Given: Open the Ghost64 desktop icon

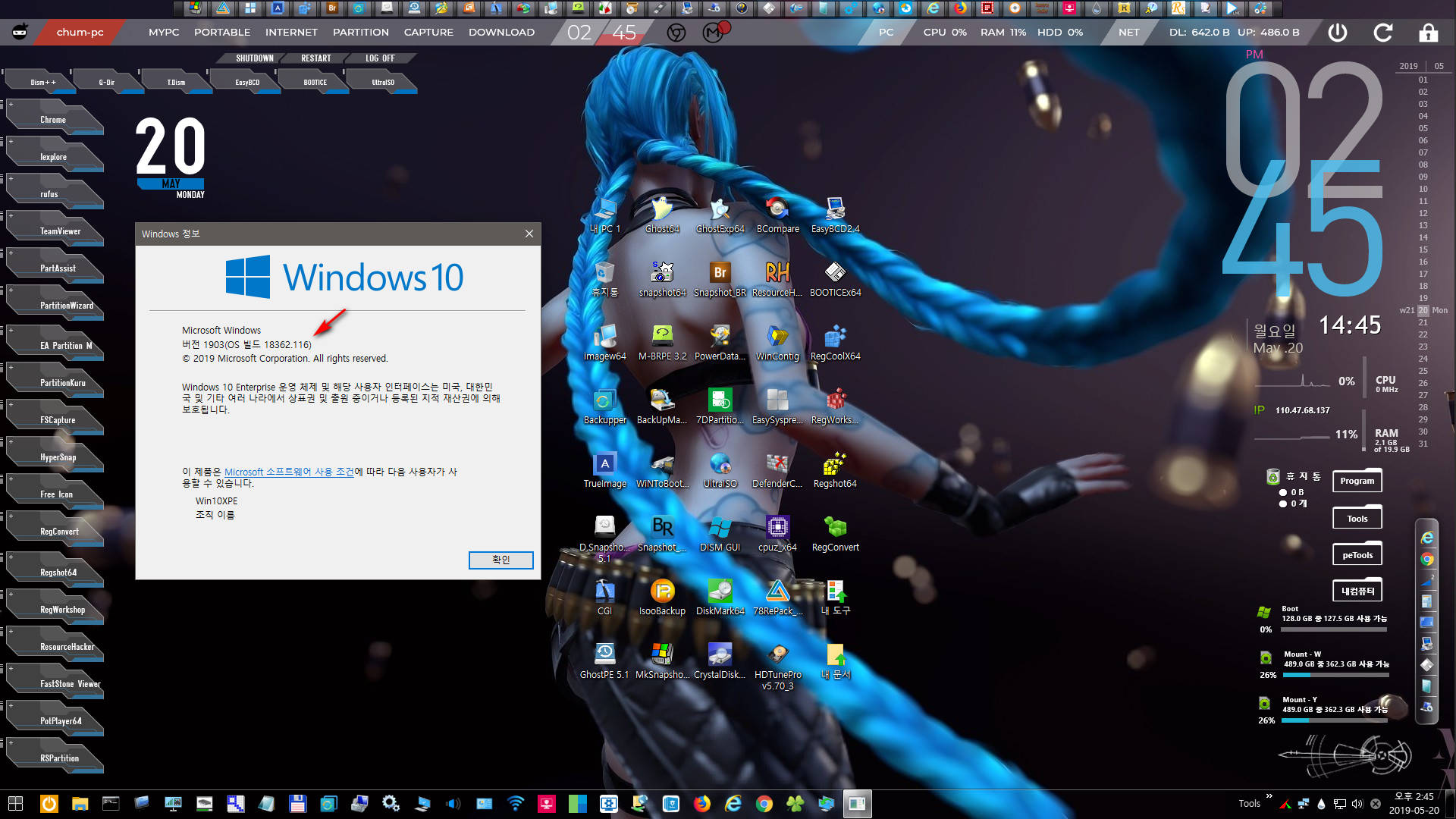Looking at the screenshot, I should point(662,215).
